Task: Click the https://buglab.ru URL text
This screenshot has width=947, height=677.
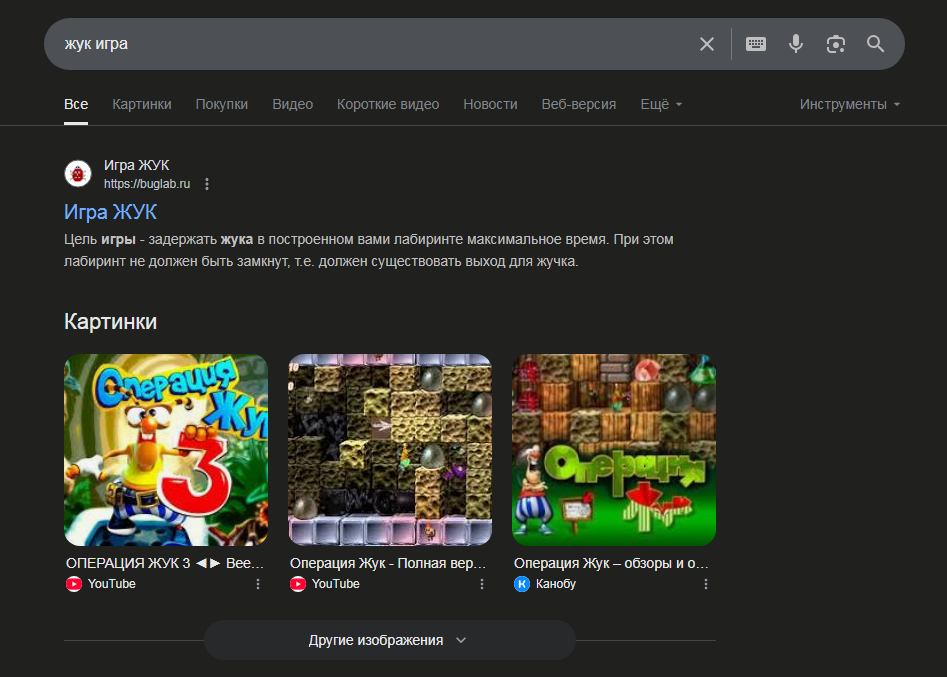Action: [x=147, y=184]
